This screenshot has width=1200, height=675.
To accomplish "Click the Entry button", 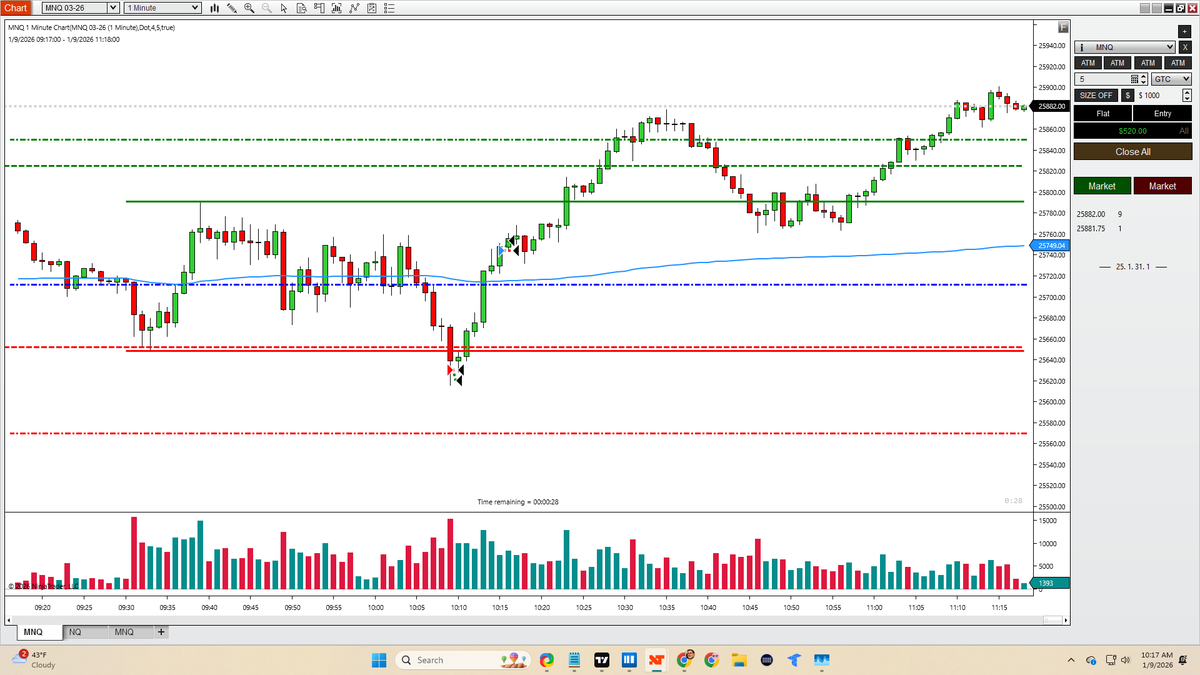I will [1162, 113].
